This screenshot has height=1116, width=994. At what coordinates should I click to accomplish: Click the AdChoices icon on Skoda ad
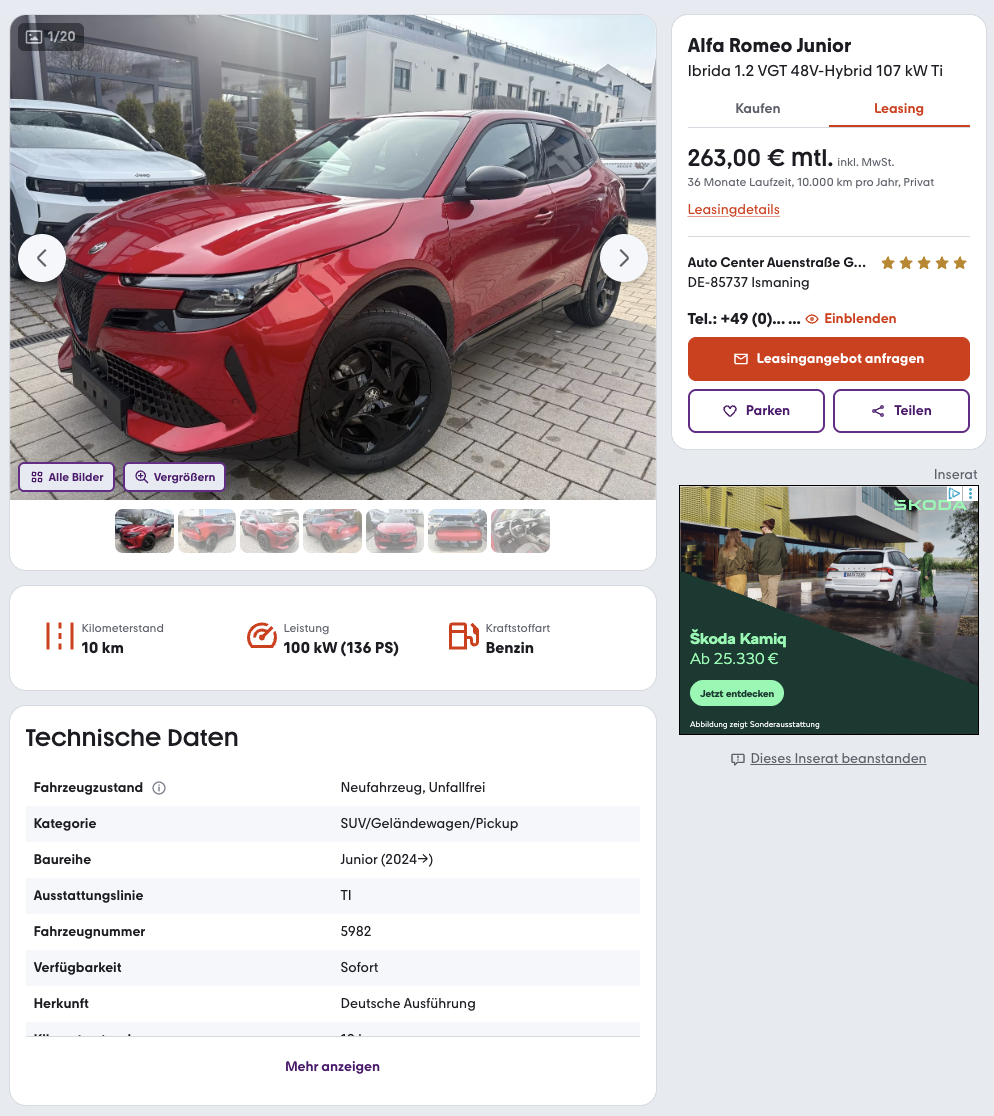click(955, 493)
